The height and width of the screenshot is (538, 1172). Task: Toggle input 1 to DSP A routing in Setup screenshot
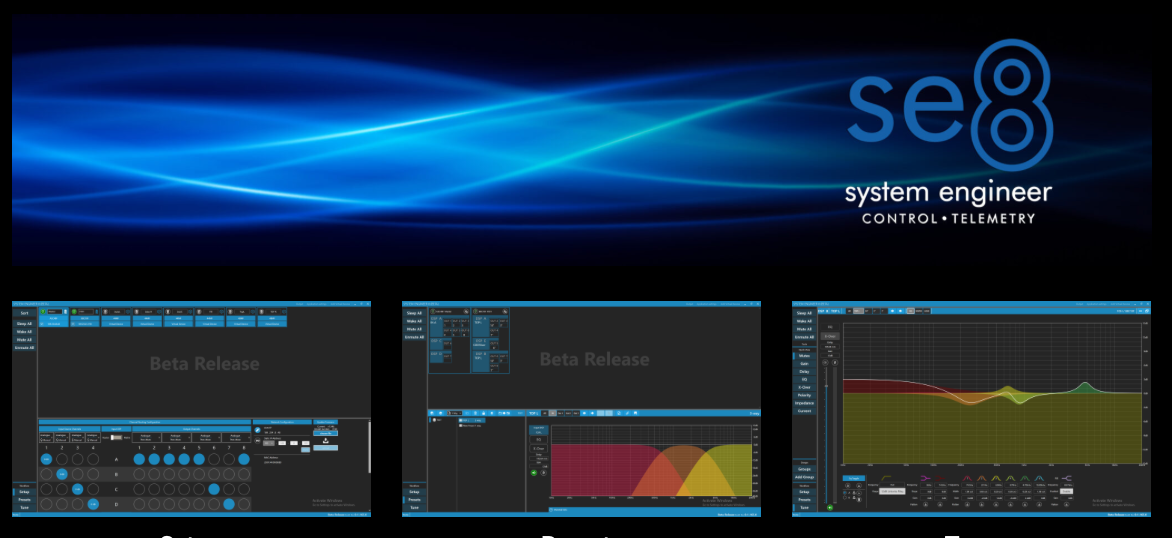pyautogui.click(x=46, y=459)
